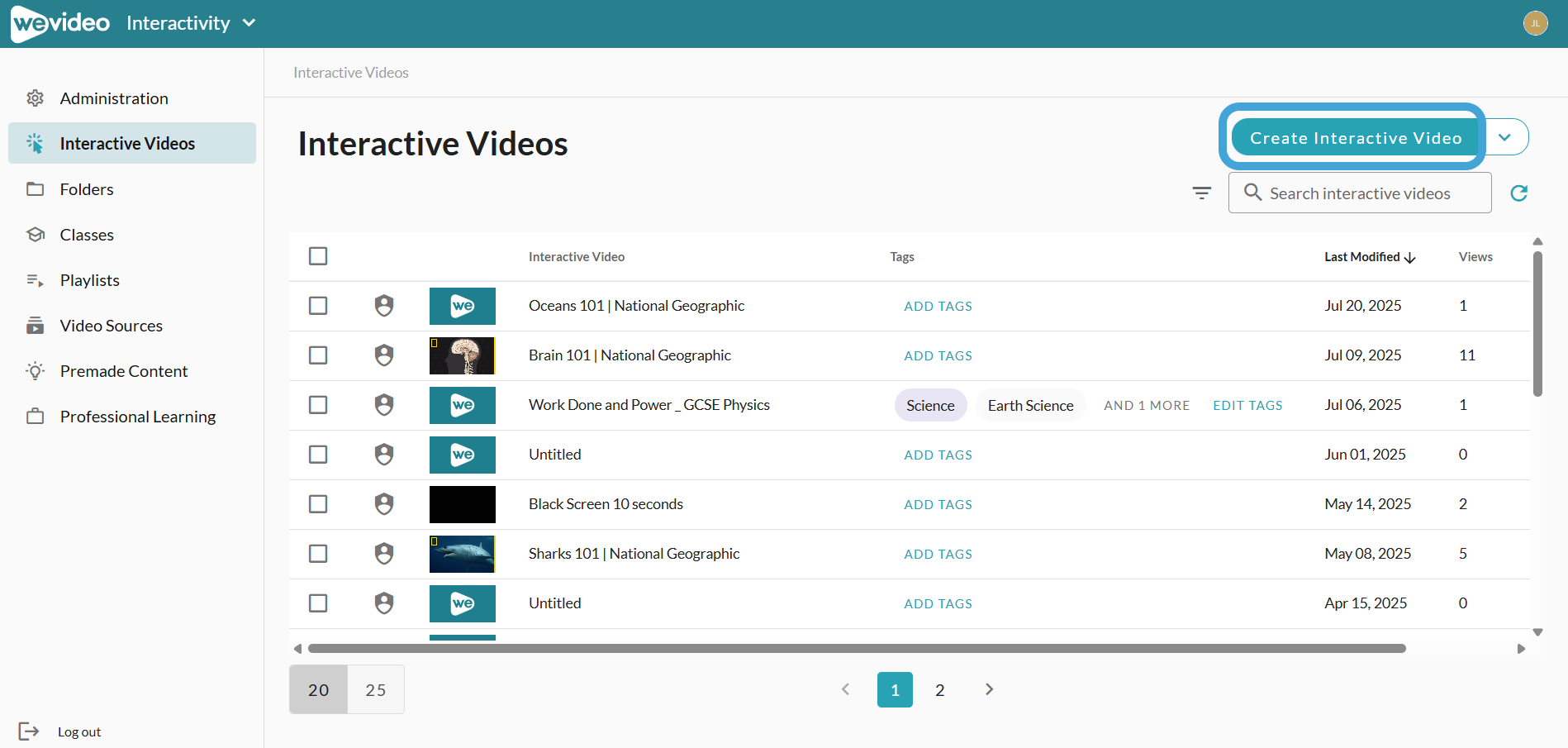Viewport: 1568px width, 748px height.
Task: Expand the Create Interactive Video options arrow
Action: (1505, 137)
